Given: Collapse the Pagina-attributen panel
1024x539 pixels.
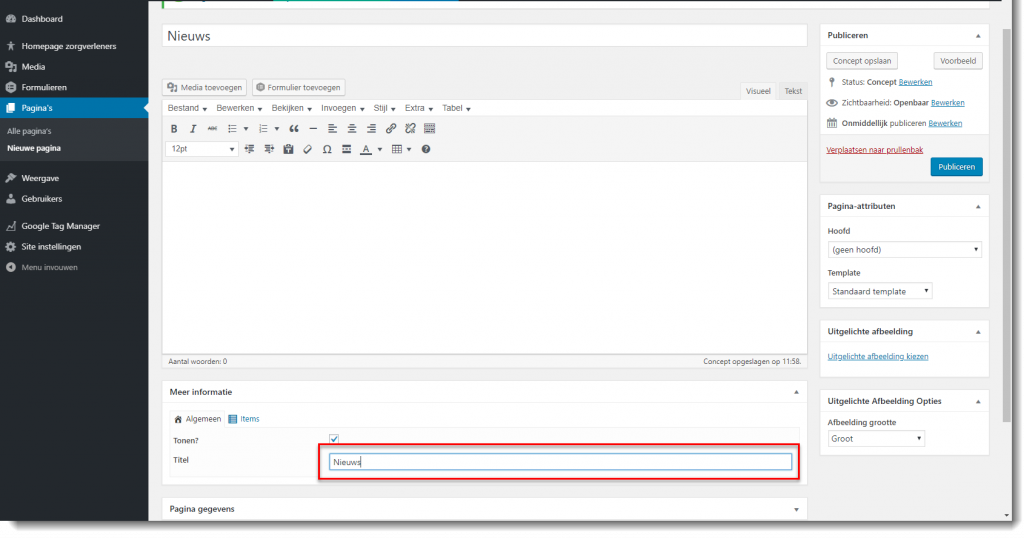Looking at the screenshot, I should point(978,206).
